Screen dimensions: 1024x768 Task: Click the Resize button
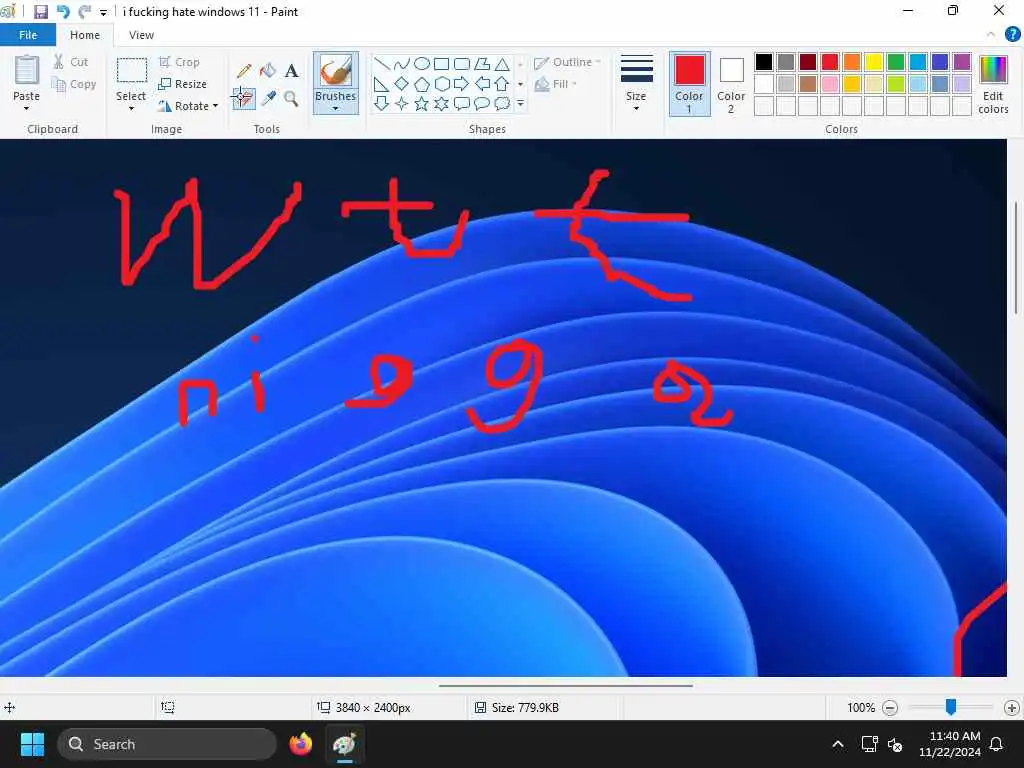click(183, 84)
